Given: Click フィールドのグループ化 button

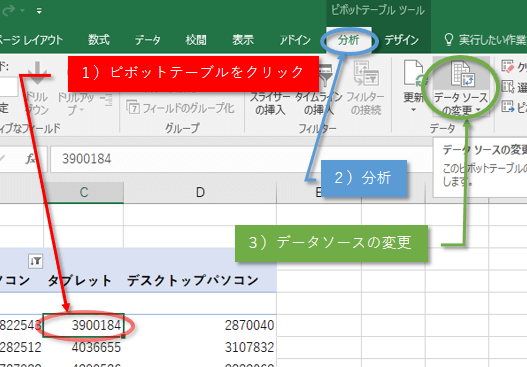Looking at the screenshot, I should (x=180, y=108).
